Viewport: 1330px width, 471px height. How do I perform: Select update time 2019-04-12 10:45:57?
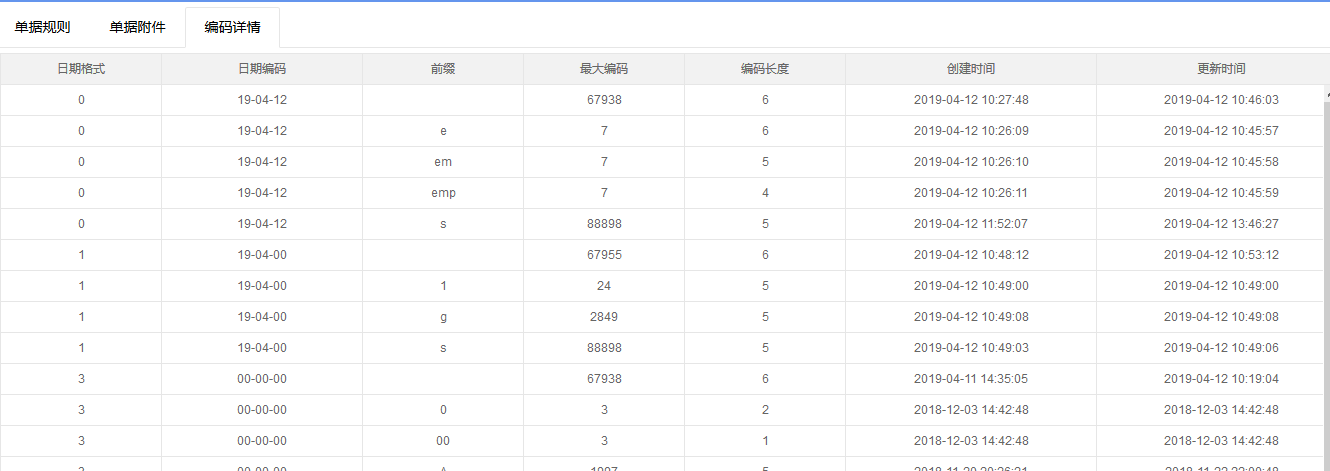tap(1221, 131)
